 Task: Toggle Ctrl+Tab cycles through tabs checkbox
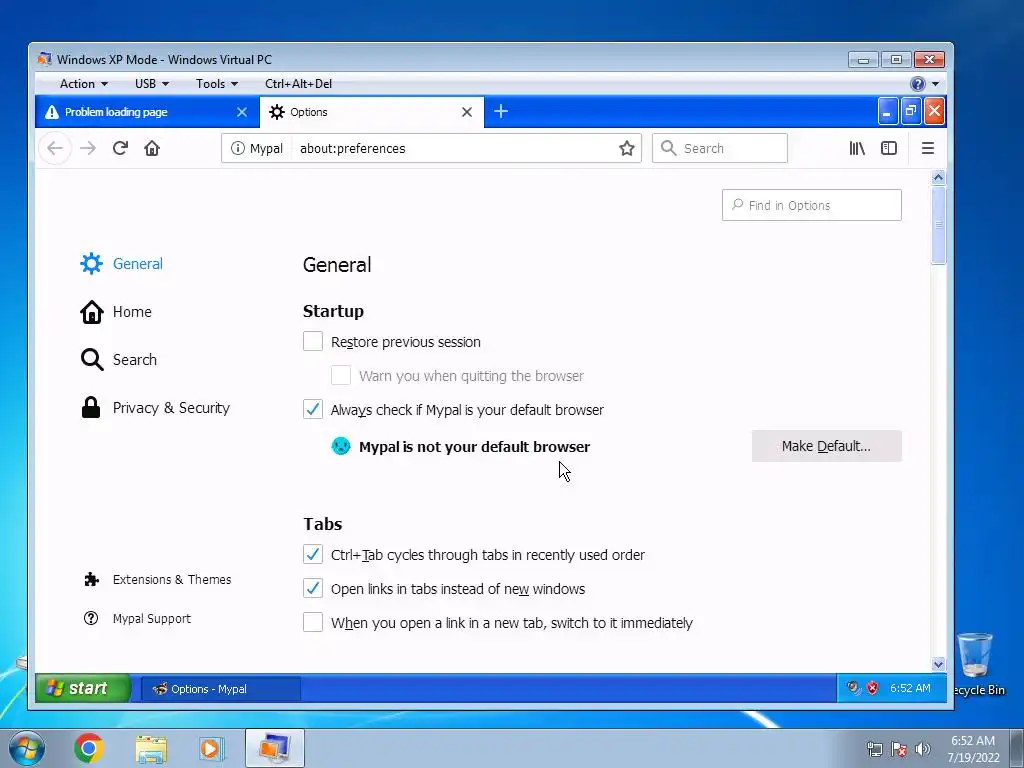313,554
